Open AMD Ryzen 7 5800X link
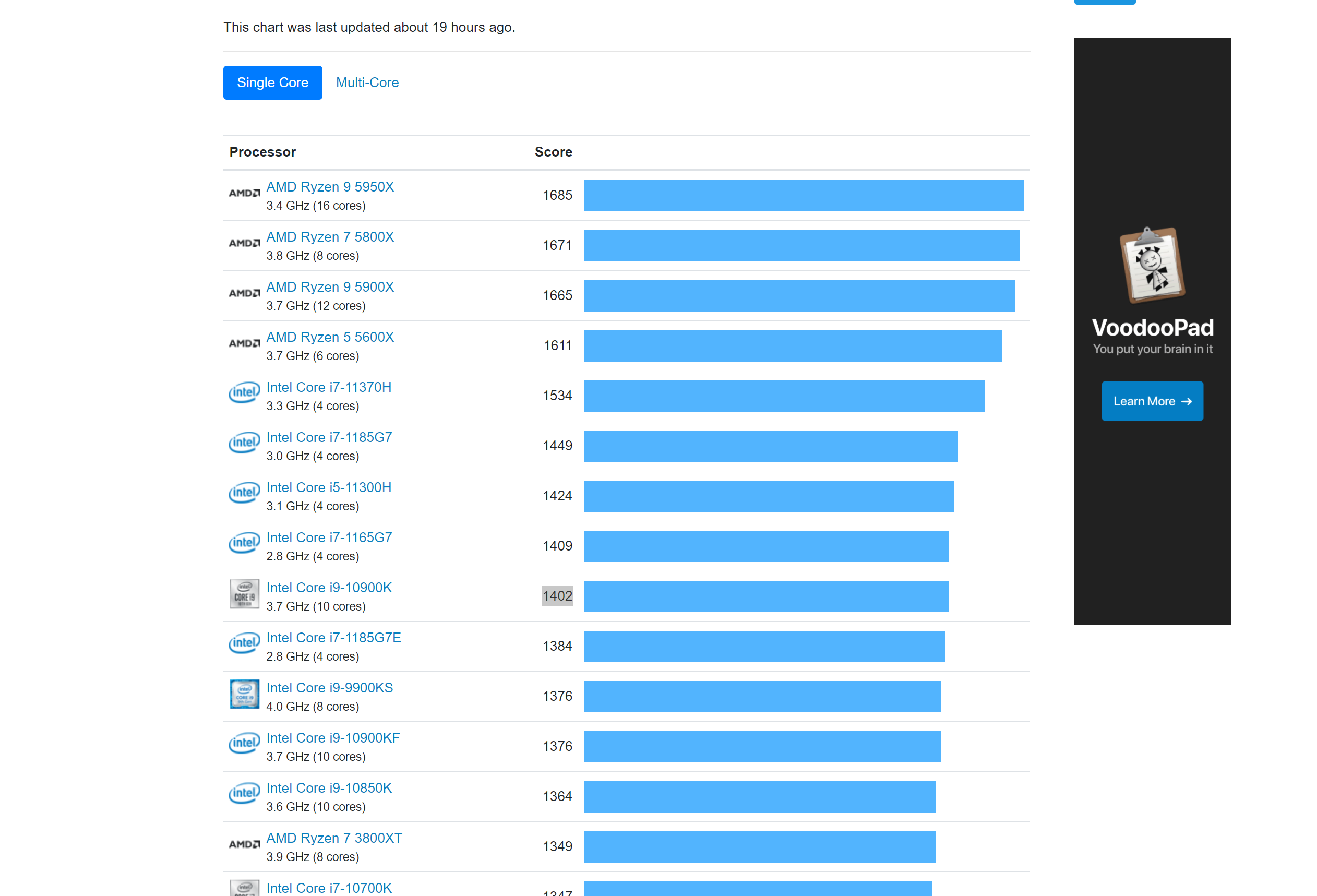This screenshot has width=1317, height=896. pos(330,237)
